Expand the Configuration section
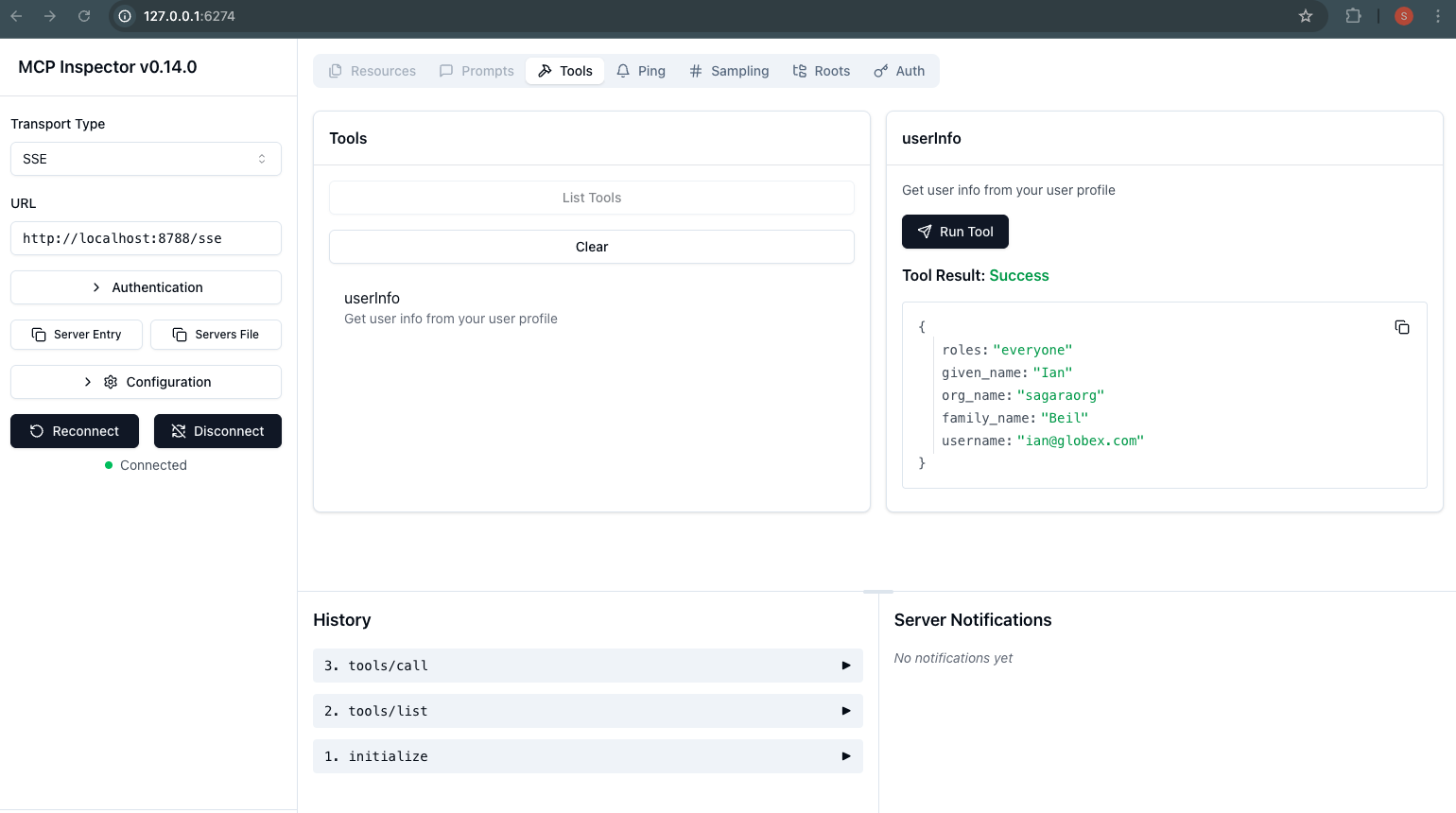The height and width of the screenshot is (813, 1456). pos(146,382)
